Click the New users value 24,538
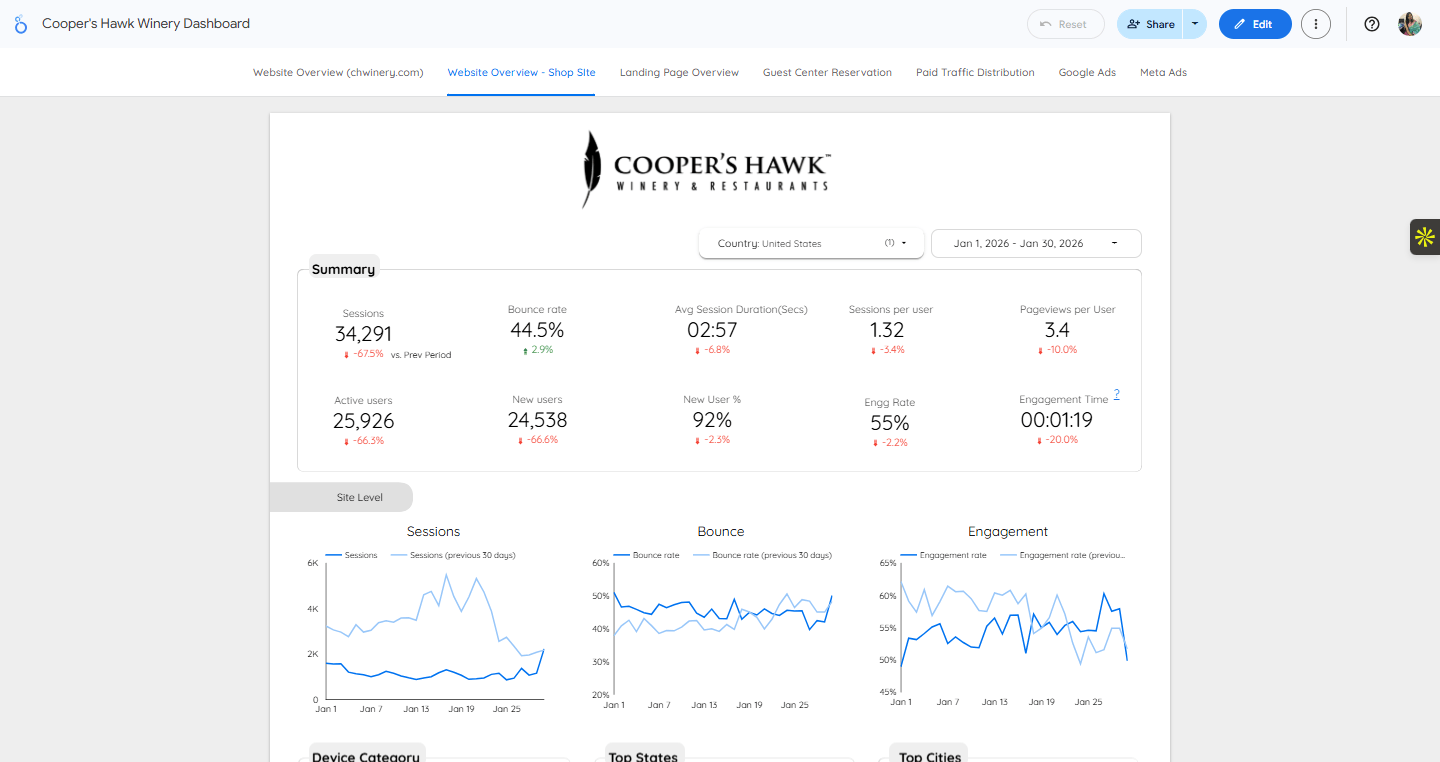Viewport: 1440px width, 762px height. (x=538, y=420)
